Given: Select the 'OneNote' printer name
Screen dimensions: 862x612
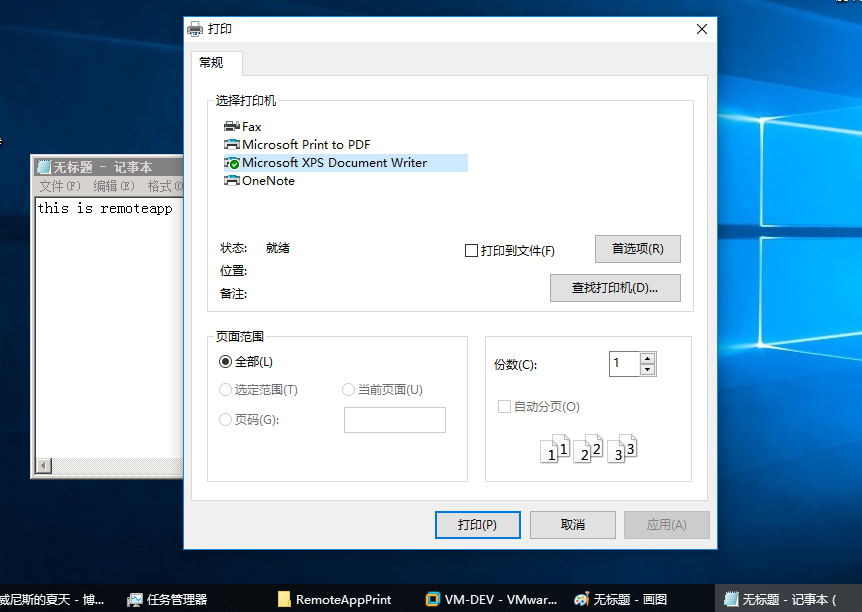Looking at the screenshot, I should click(268, 181).
